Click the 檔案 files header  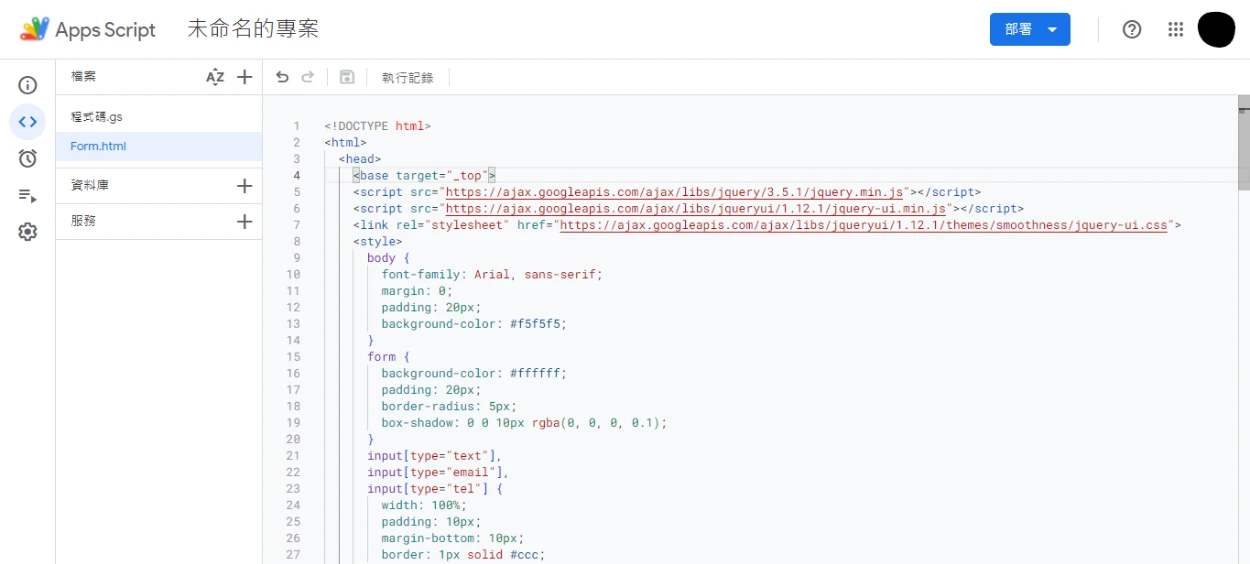pos(83,76)
